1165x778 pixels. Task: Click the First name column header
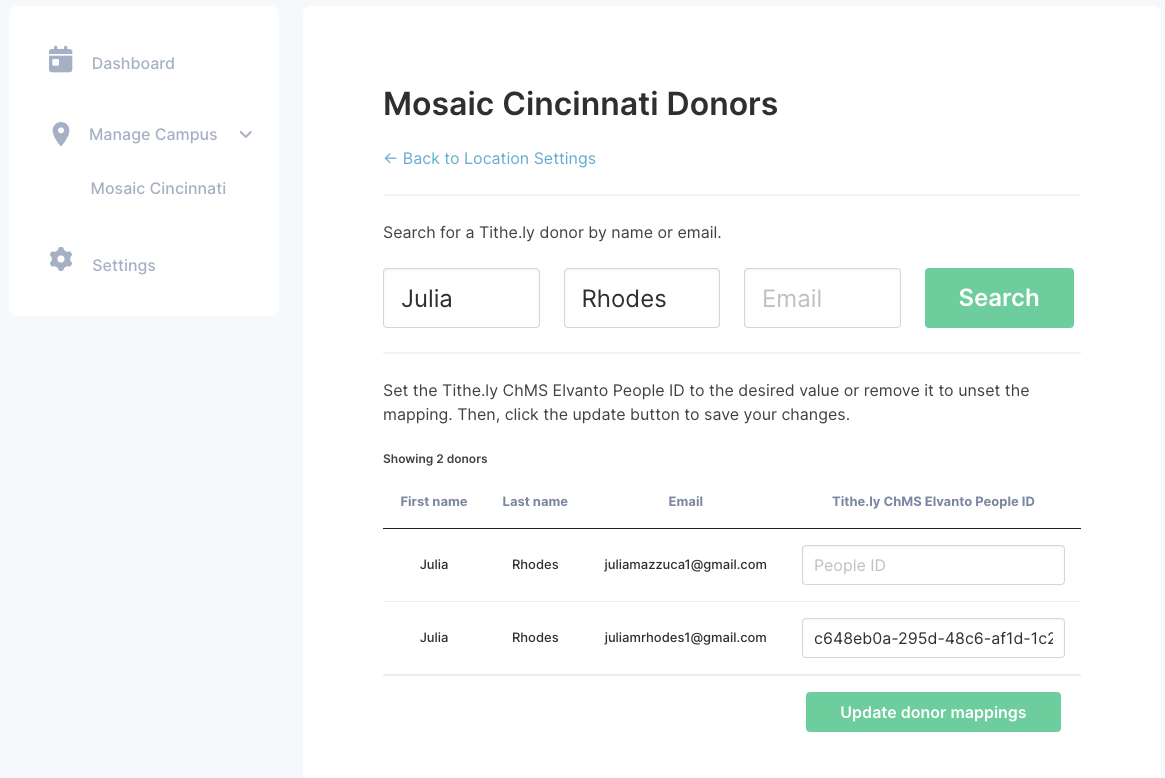pos(434,502)
